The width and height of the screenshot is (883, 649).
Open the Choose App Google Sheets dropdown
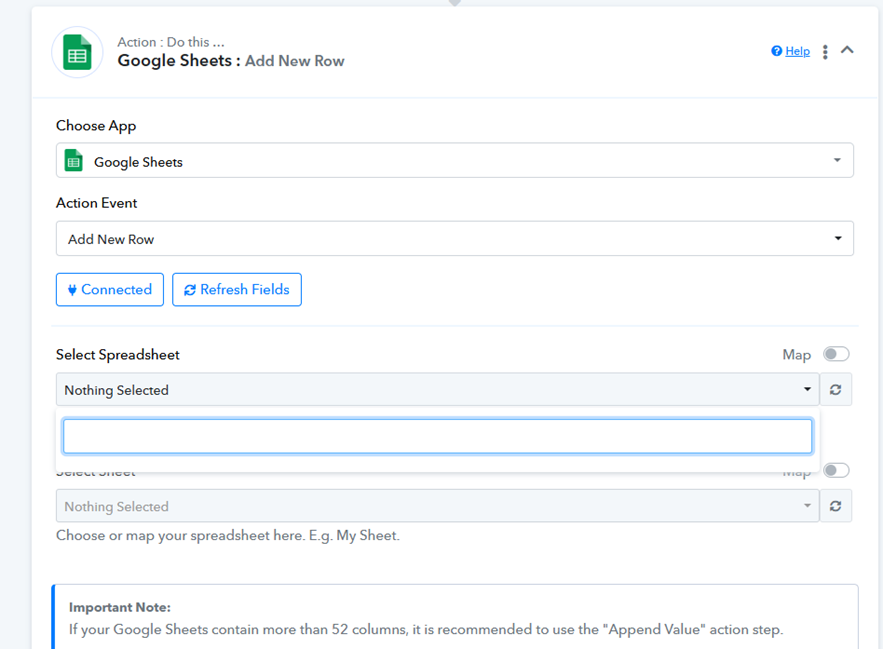click(x=454, y=161)
